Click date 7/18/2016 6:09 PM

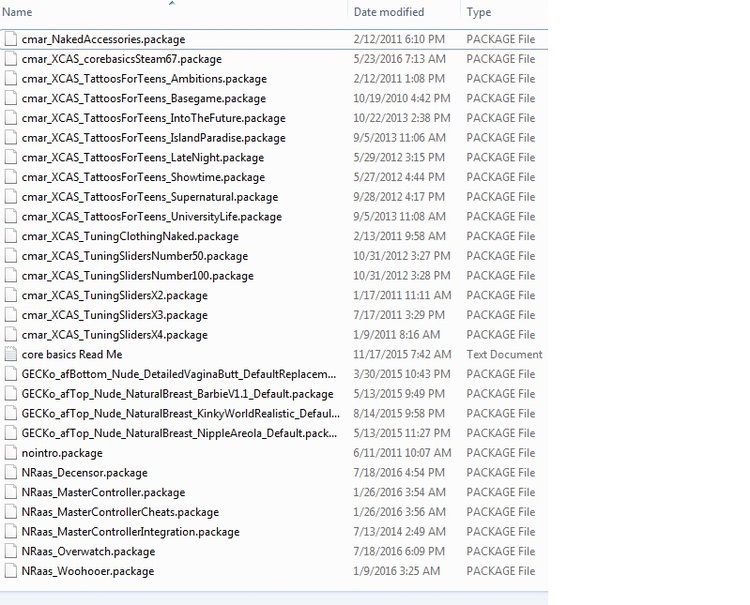(399, 551)
